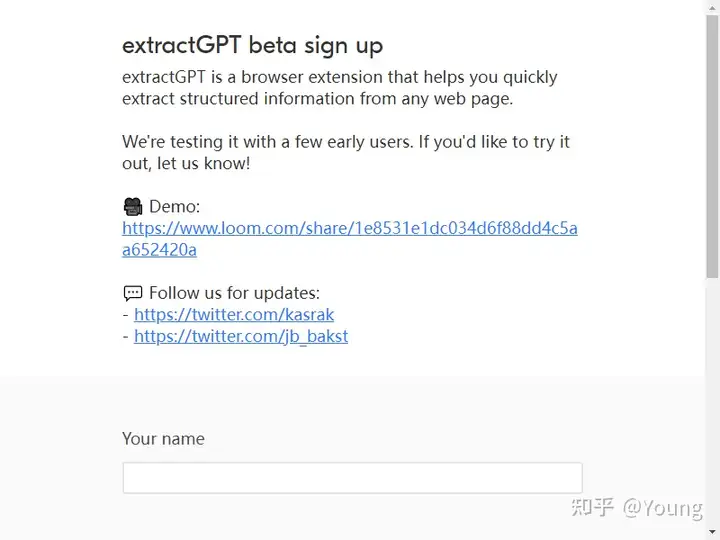Click the 'Demo:' label text
The height and width of the screenshot is (540, 720).
(x=174, y=207)
